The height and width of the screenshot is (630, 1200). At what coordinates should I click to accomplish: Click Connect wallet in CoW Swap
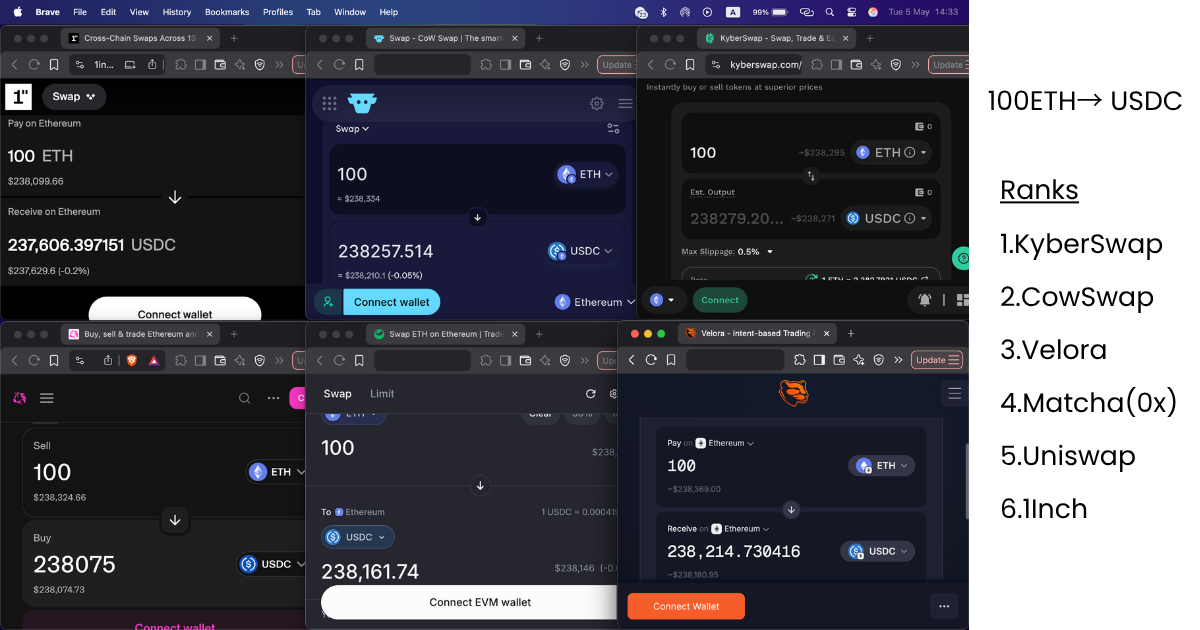[391, 302]
